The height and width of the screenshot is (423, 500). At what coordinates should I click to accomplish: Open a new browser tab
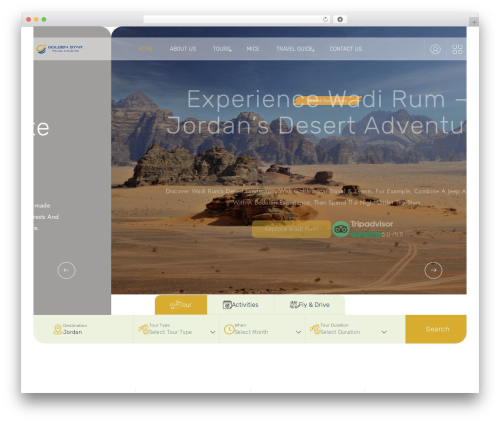[474, 22]
